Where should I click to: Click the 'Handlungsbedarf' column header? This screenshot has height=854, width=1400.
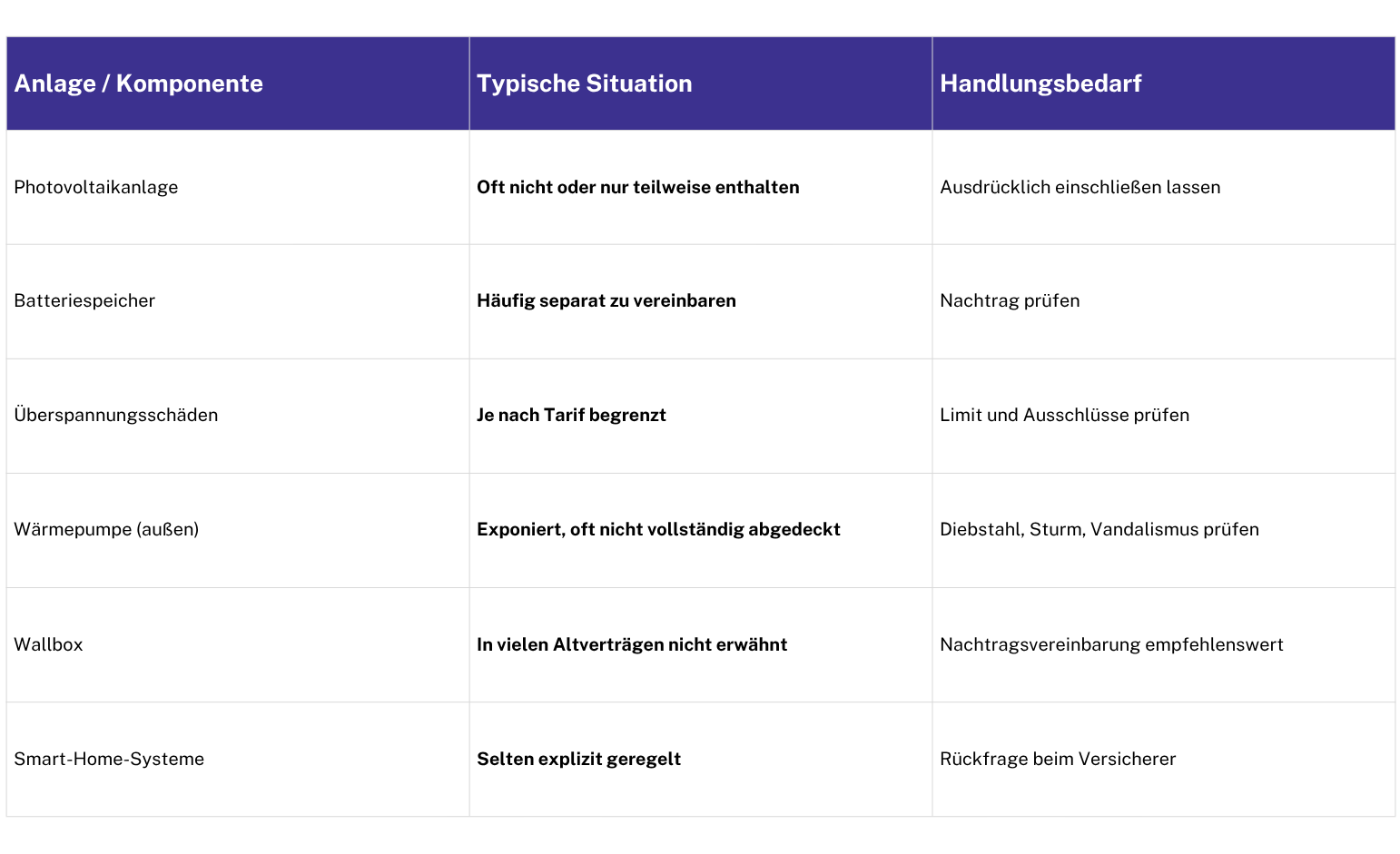tap(1164, 83)
